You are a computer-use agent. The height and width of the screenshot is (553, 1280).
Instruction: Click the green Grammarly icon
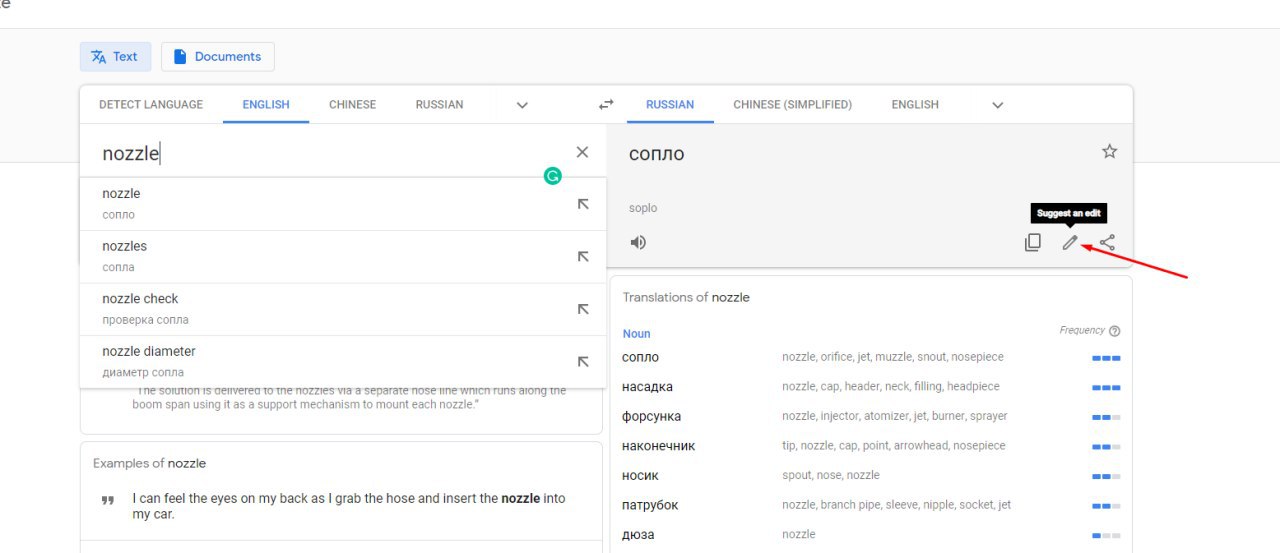click(x=553, y=176)
